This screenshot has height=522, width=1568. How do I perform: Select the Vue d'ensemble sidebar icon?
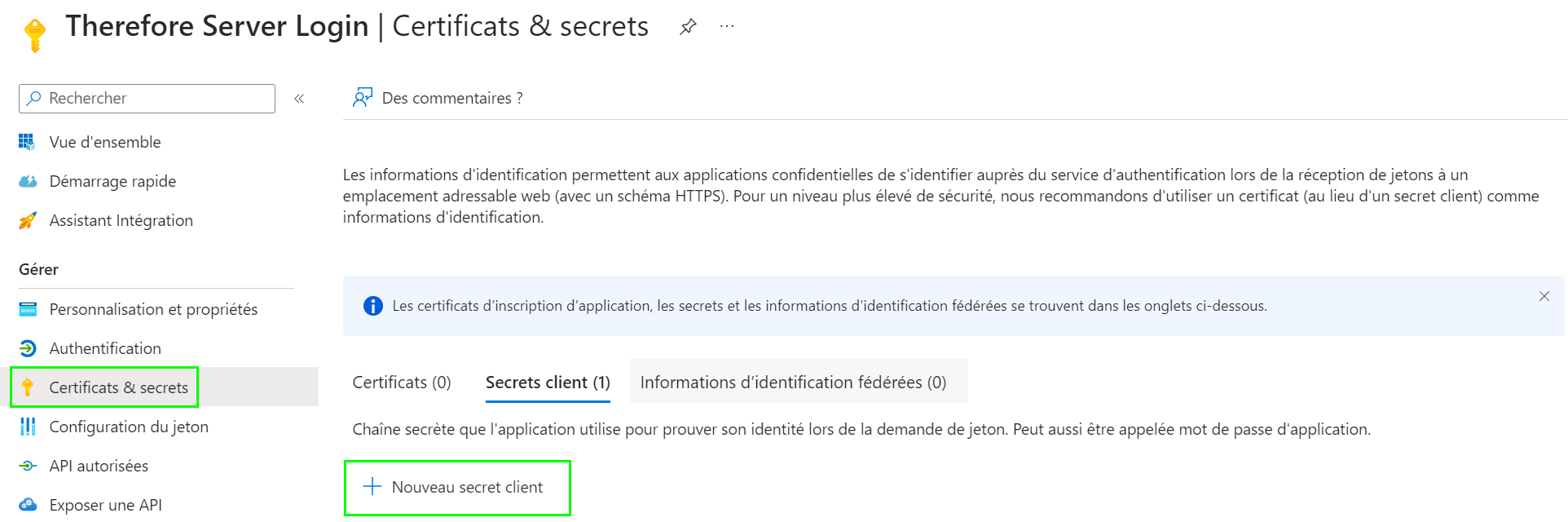tap(28, 141)
